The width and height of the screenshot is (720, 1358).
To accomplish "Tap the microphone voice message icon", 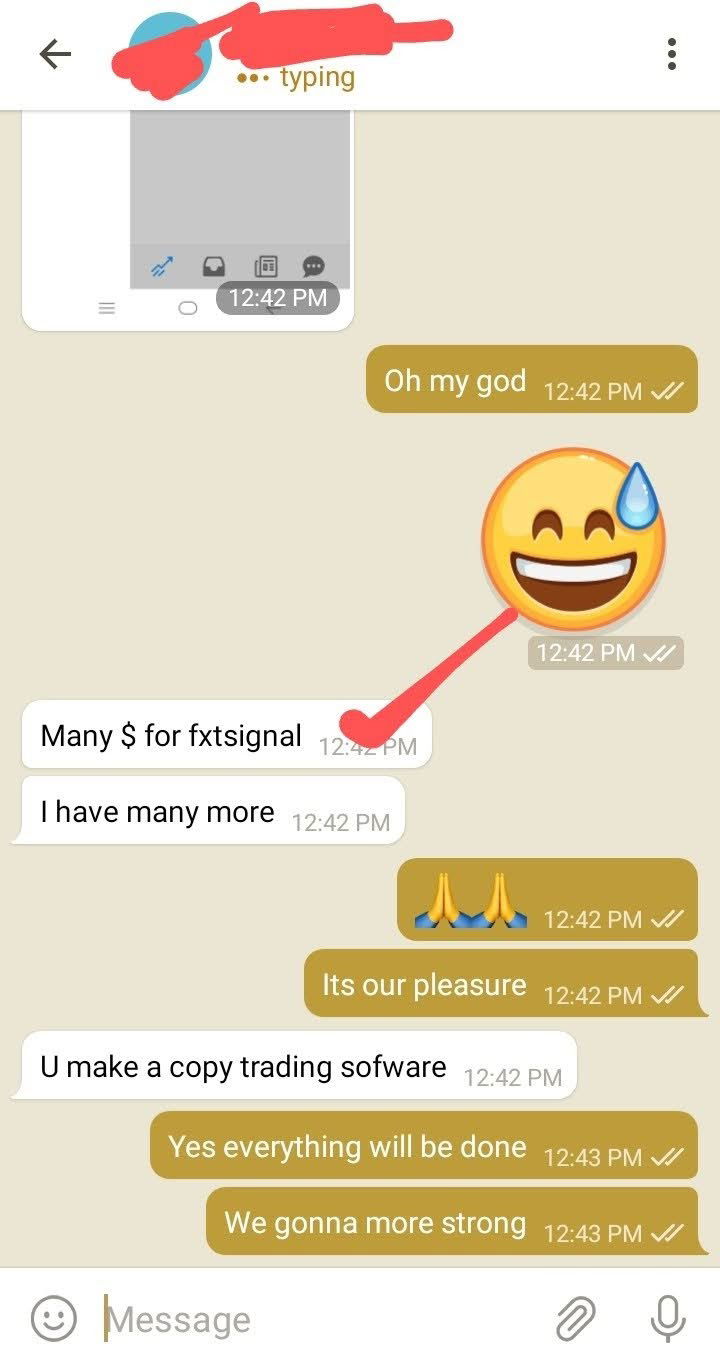I will tap(668, 1319).
